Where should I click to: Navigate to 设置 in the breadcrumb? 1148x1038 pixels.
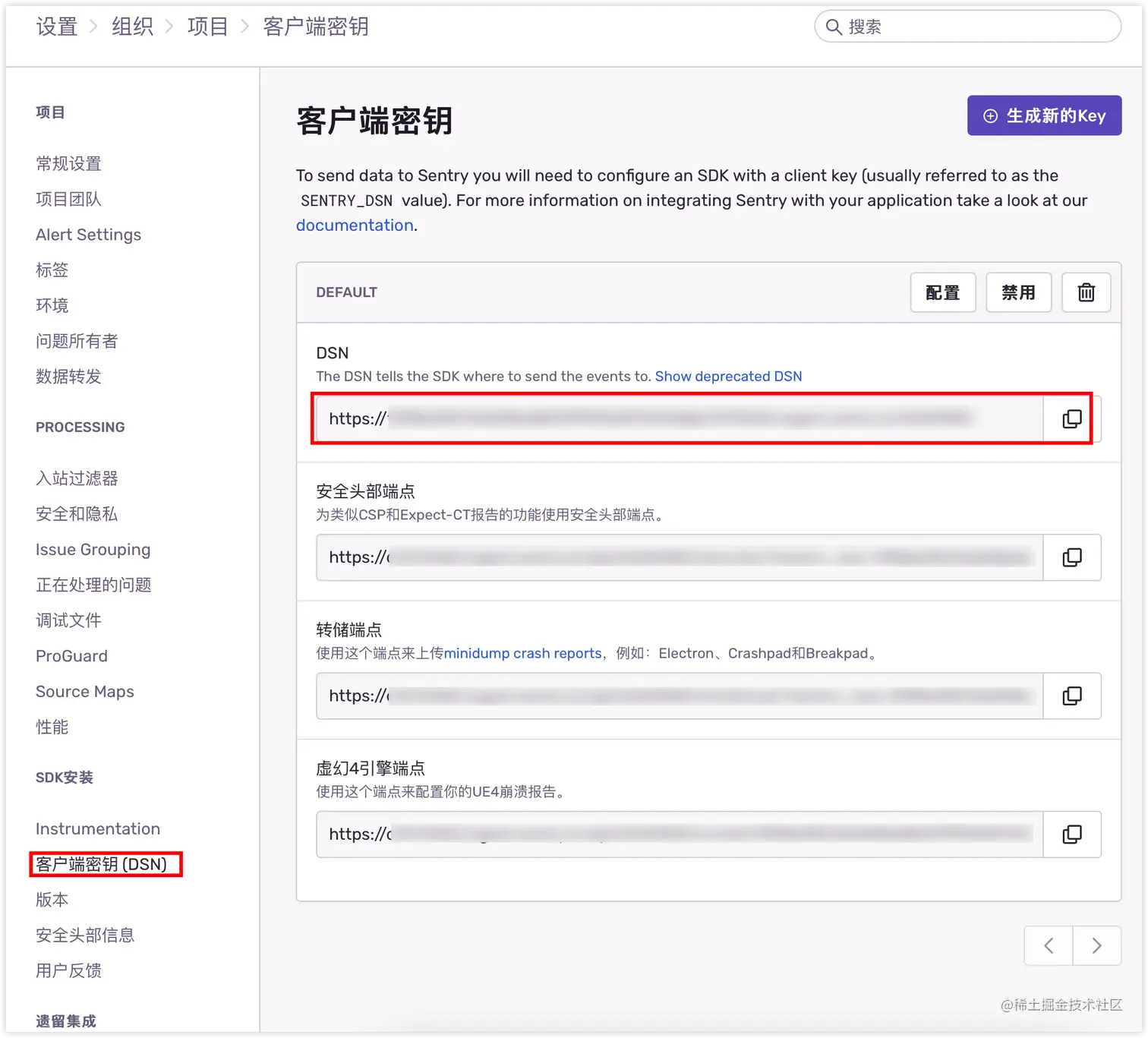point(56,26)
